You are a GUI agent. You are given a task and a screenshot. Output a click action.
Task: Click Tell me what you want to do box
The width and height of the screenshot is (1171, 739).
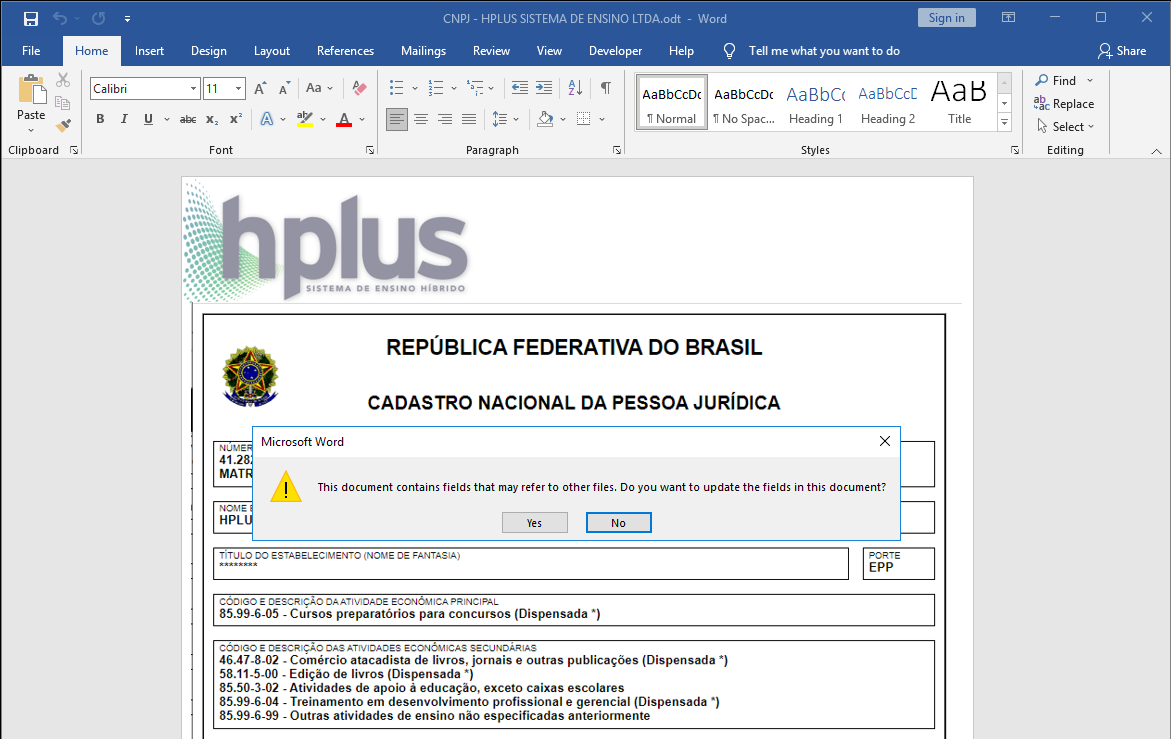coord(824,51)
